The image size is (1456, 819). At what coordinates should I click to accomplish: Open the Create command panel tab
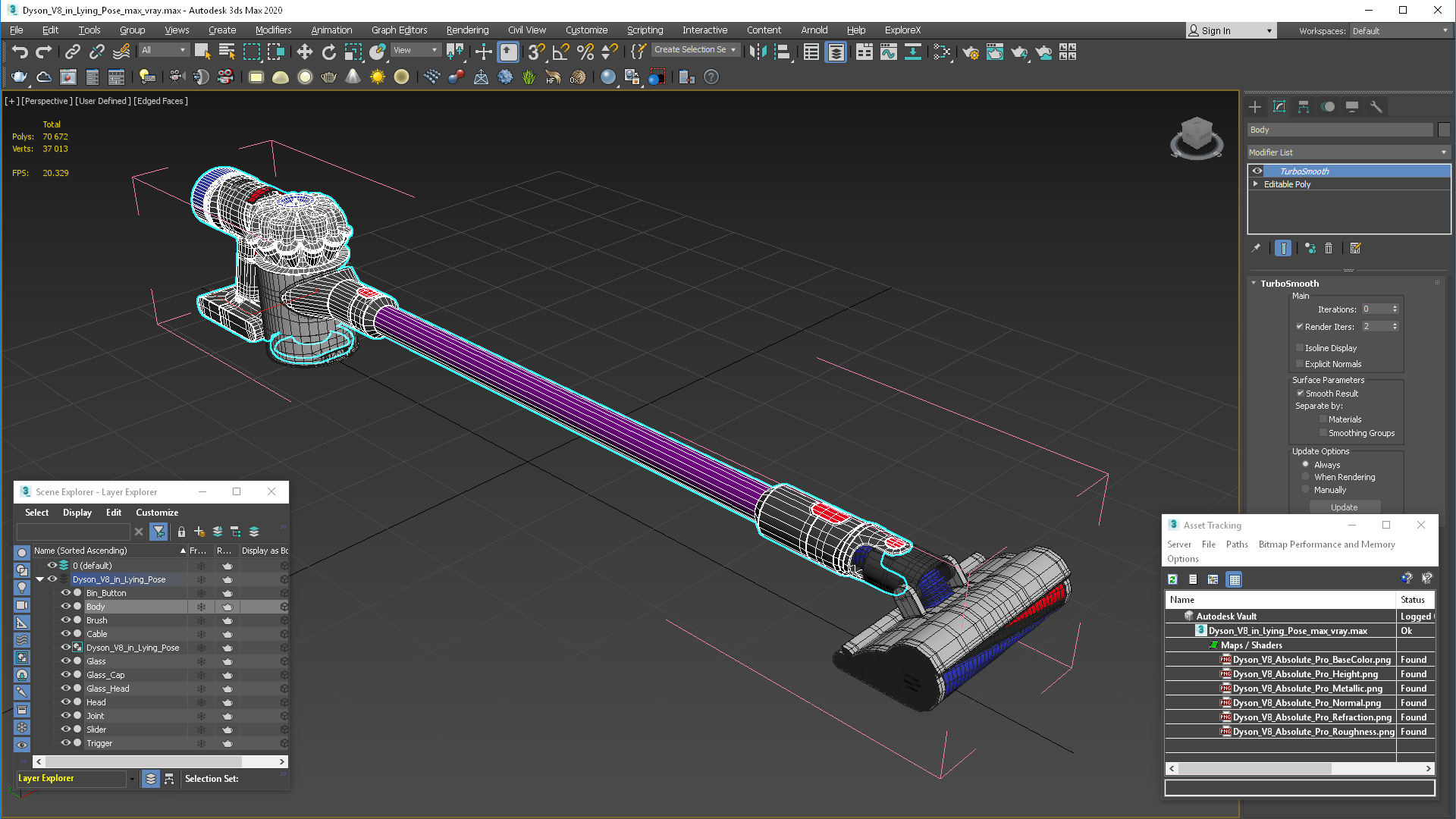[1255, 107]
